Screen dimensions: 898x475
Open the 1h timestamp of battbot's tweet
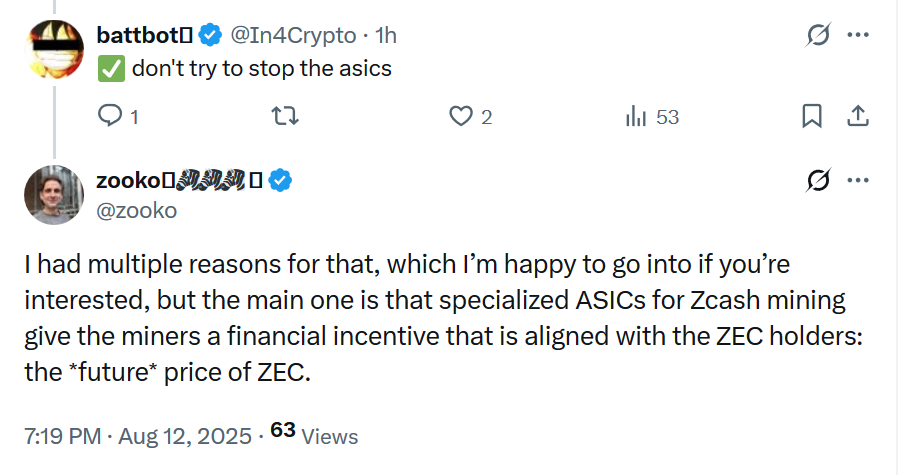pos(386,36)
